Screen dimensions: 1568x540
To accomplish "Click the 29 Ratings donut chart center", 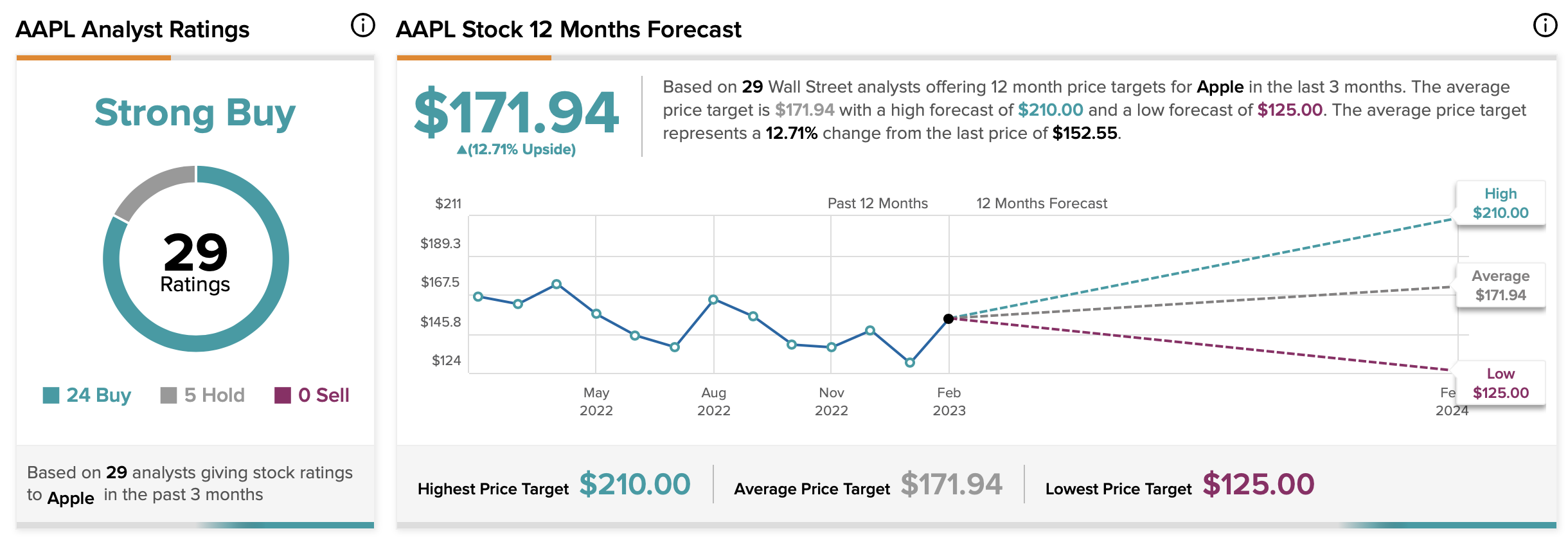I will [195, 260].
